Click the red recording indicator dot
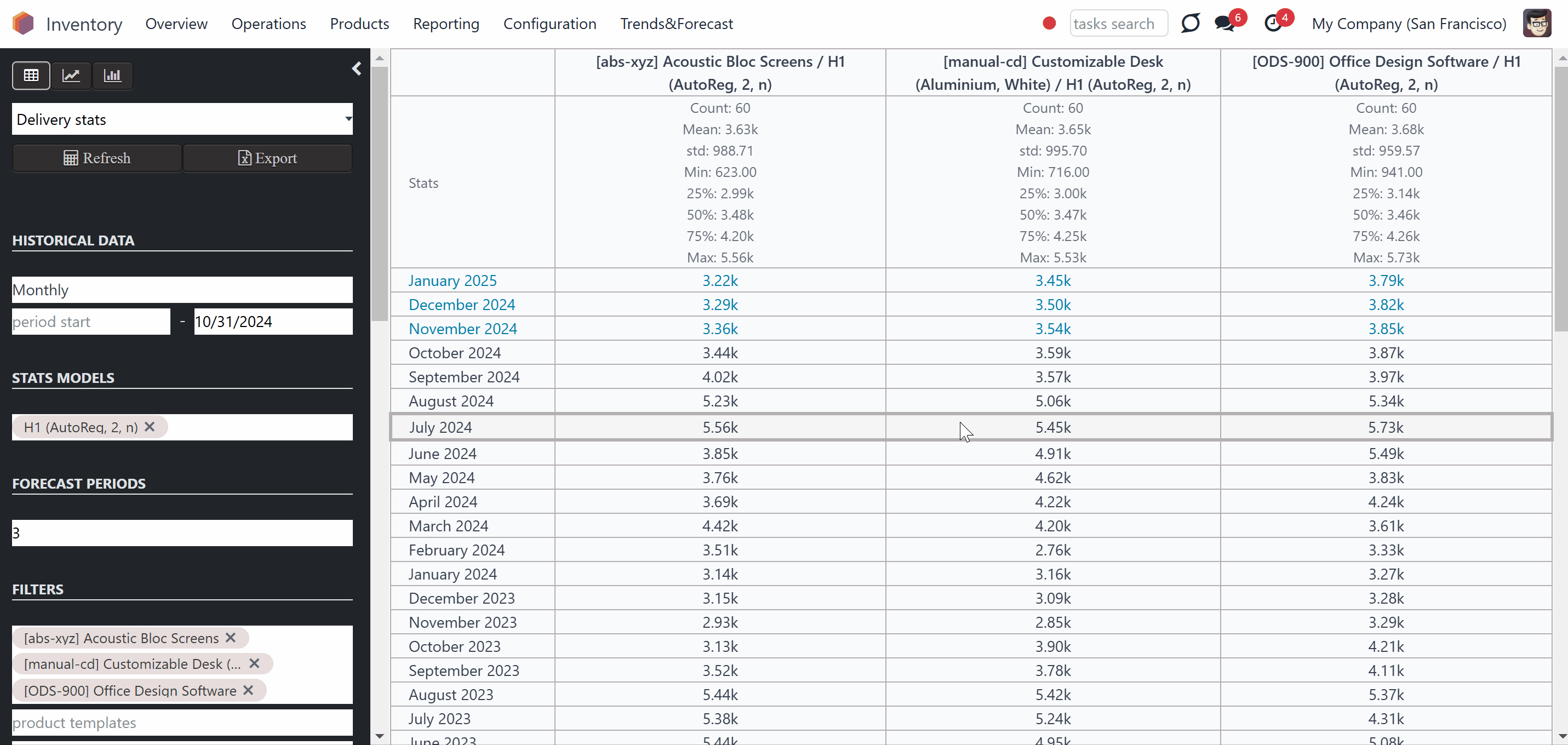Viewport: 1568px width, 745px height. tap(1049, 23)
